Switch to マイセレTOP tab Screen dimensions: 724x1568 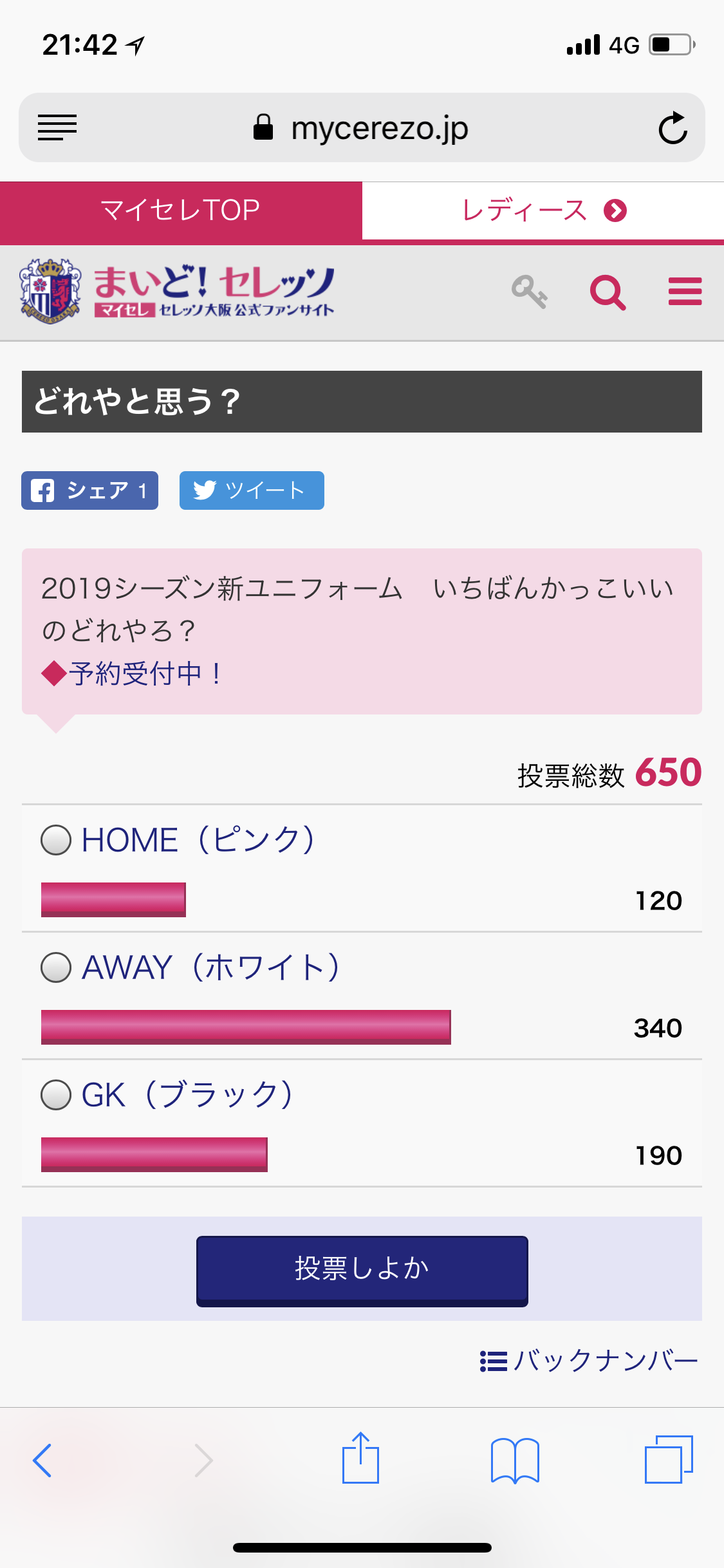coord(181,210)
